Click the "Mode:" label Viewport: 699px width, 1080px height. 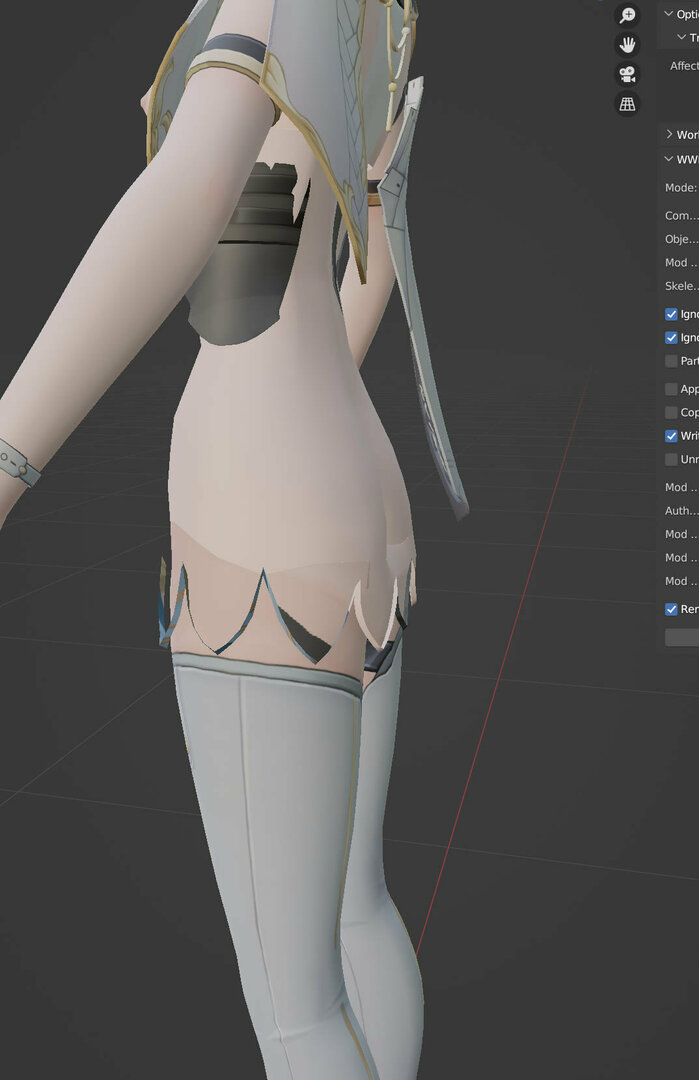tap(681, 187)
